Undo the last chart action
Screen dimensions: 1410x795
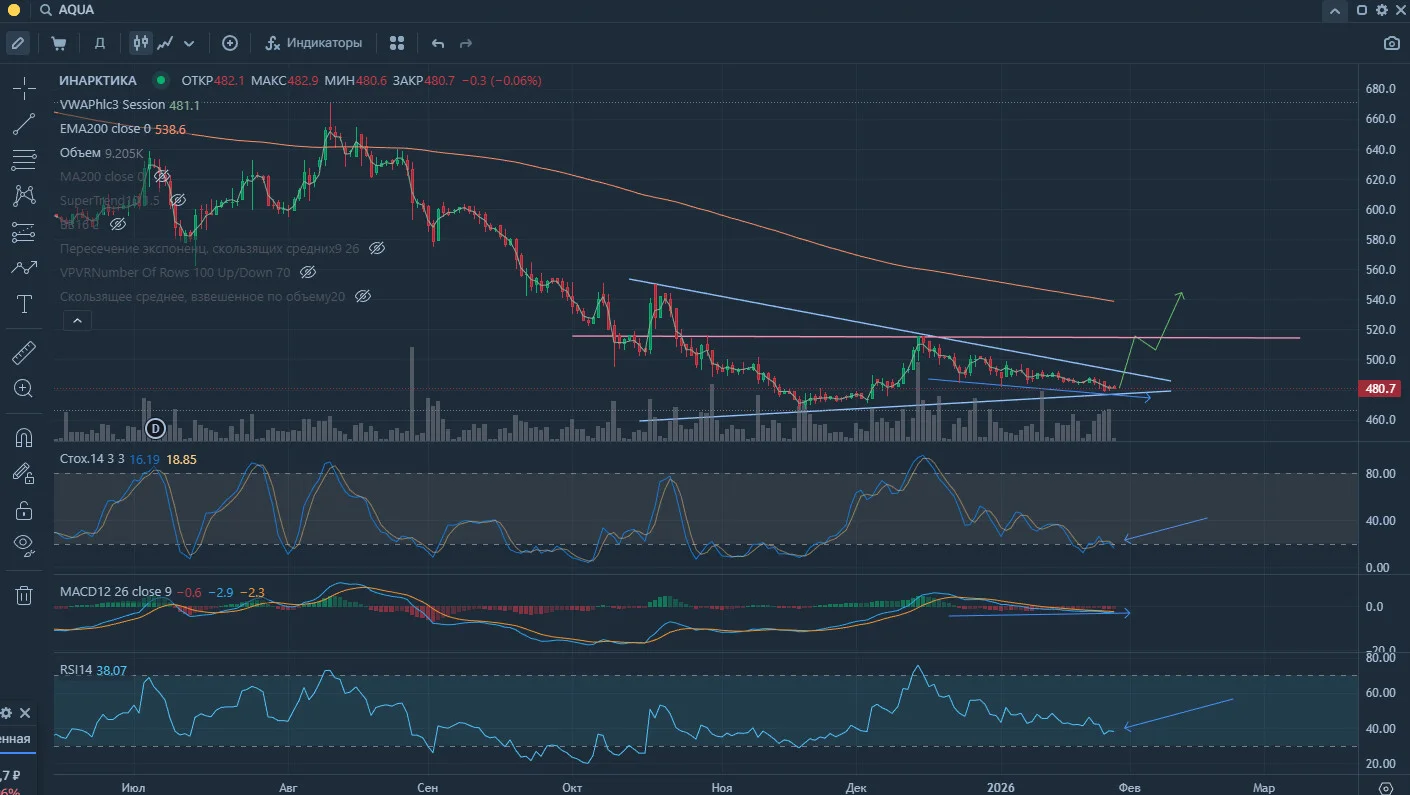[438, 43]
